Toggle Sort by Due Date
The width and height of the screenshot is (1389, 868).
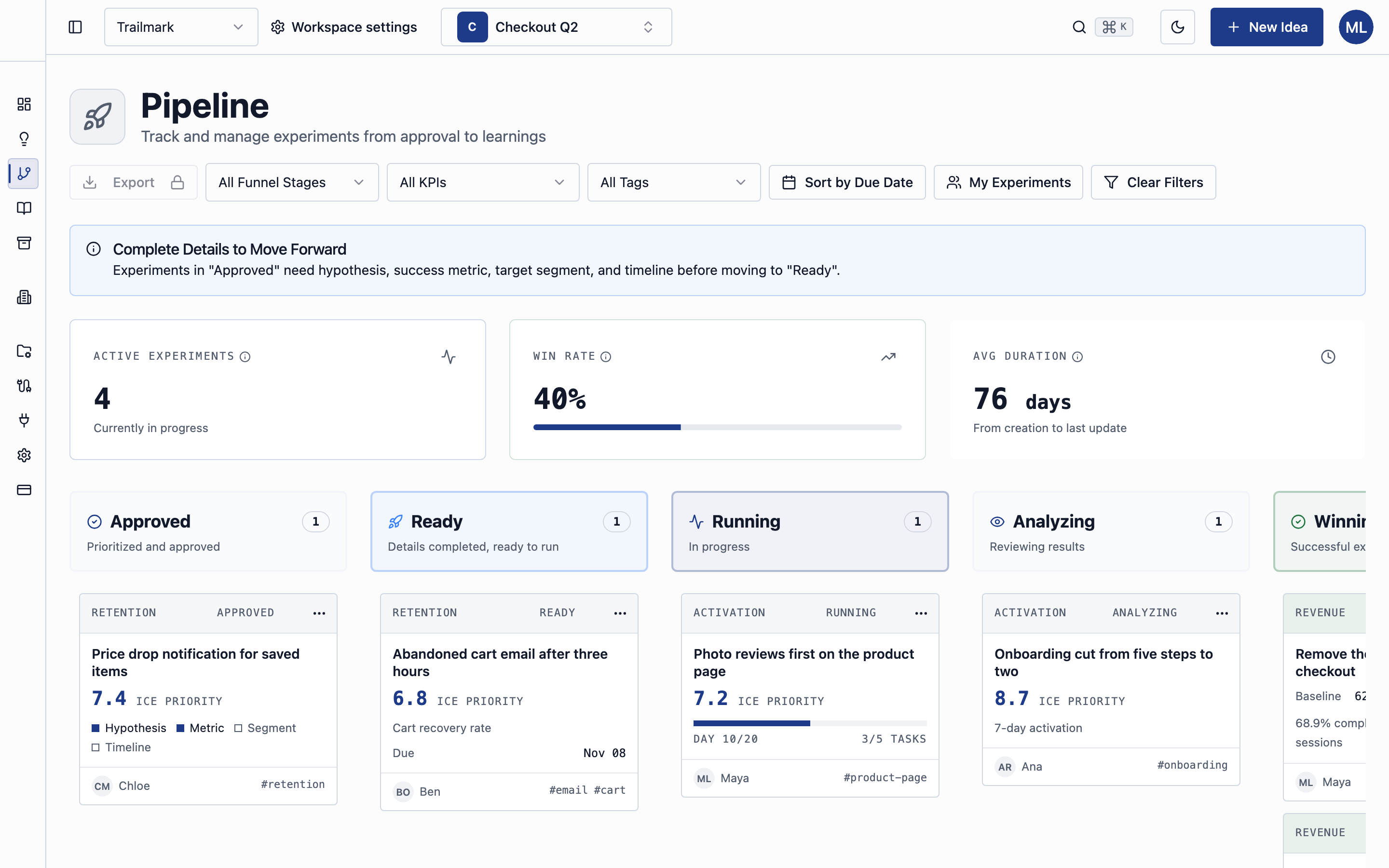coord(847,183)
